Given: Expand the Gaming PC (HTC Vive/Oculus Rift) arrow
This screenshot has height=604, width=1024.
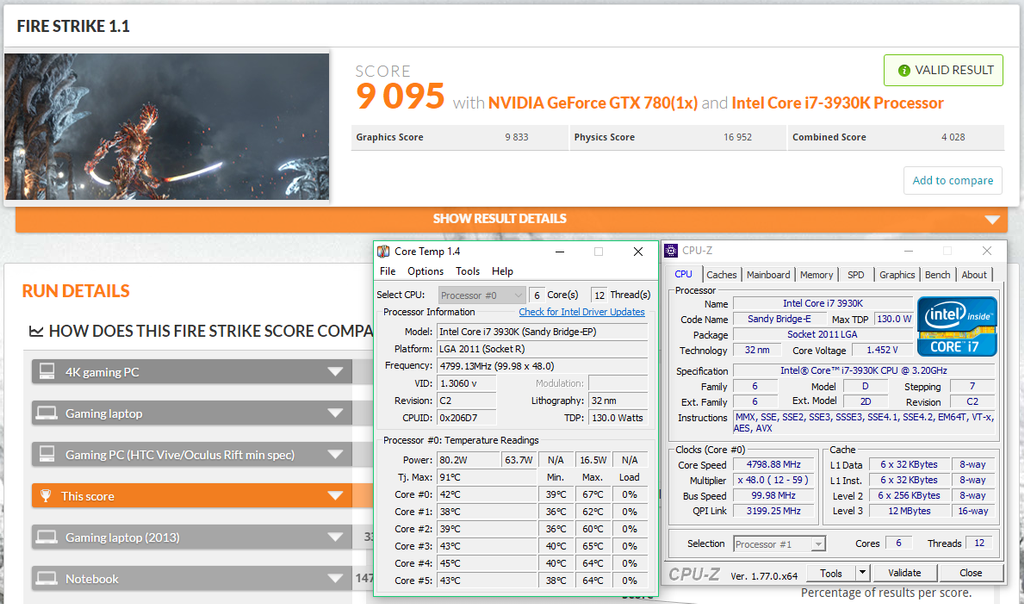Looking at the screenshot, I should click(x=336, y=454).
